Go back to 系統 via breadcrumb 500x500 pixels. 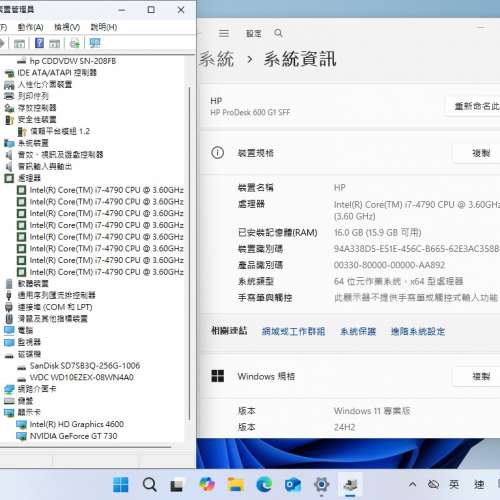click(217, 59)
